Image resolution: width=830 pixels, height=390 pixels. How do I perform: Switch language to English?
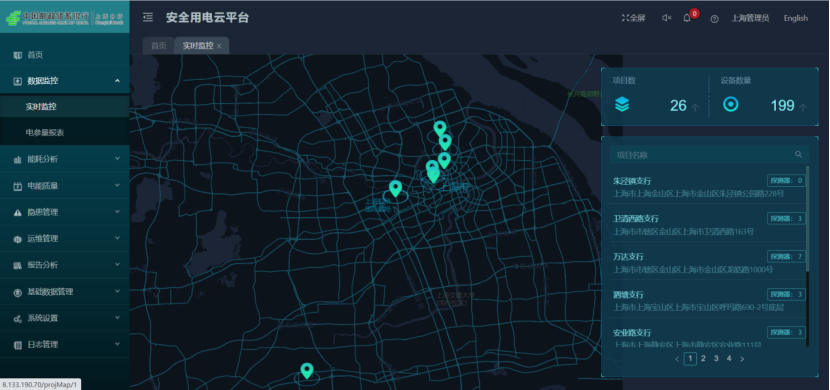796,18
